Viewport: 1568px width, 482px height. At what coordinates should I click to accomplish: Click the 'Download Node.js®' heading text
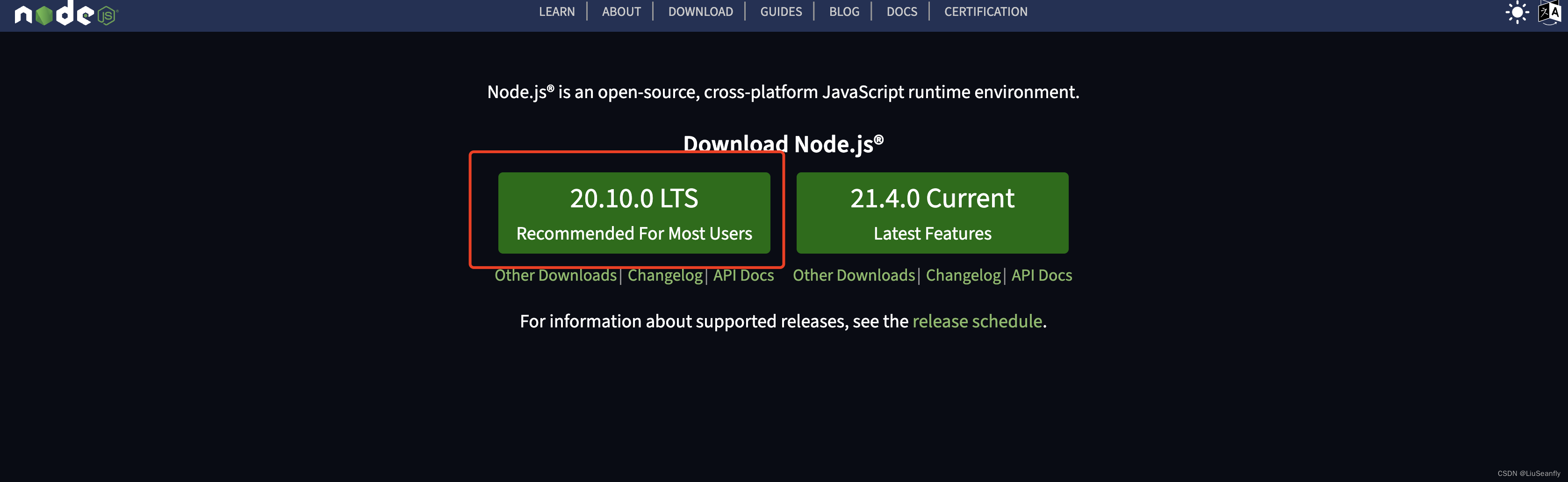[x=783, y=144]
